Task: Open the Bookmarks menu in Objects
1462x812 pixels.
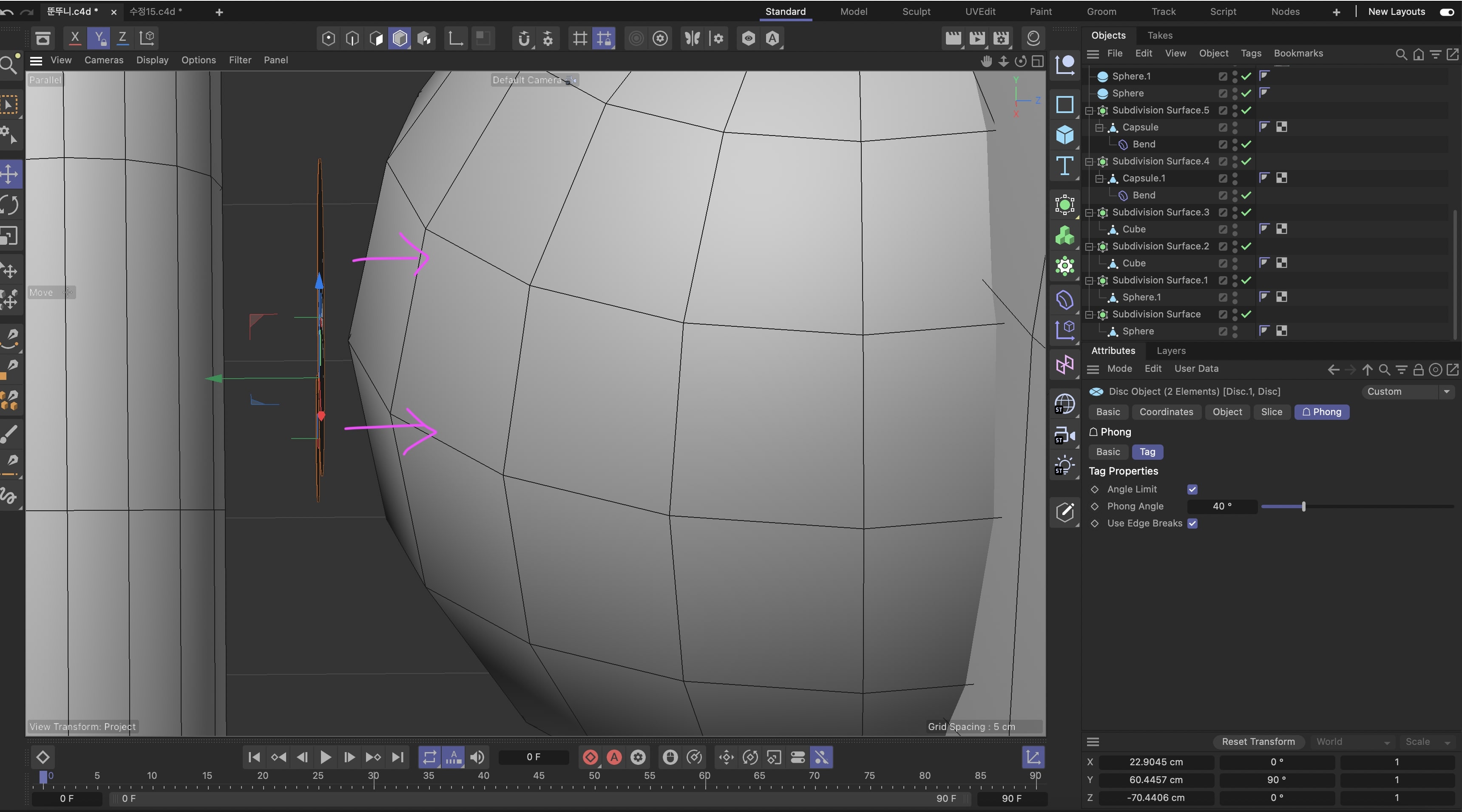Action: [1298, 54]
